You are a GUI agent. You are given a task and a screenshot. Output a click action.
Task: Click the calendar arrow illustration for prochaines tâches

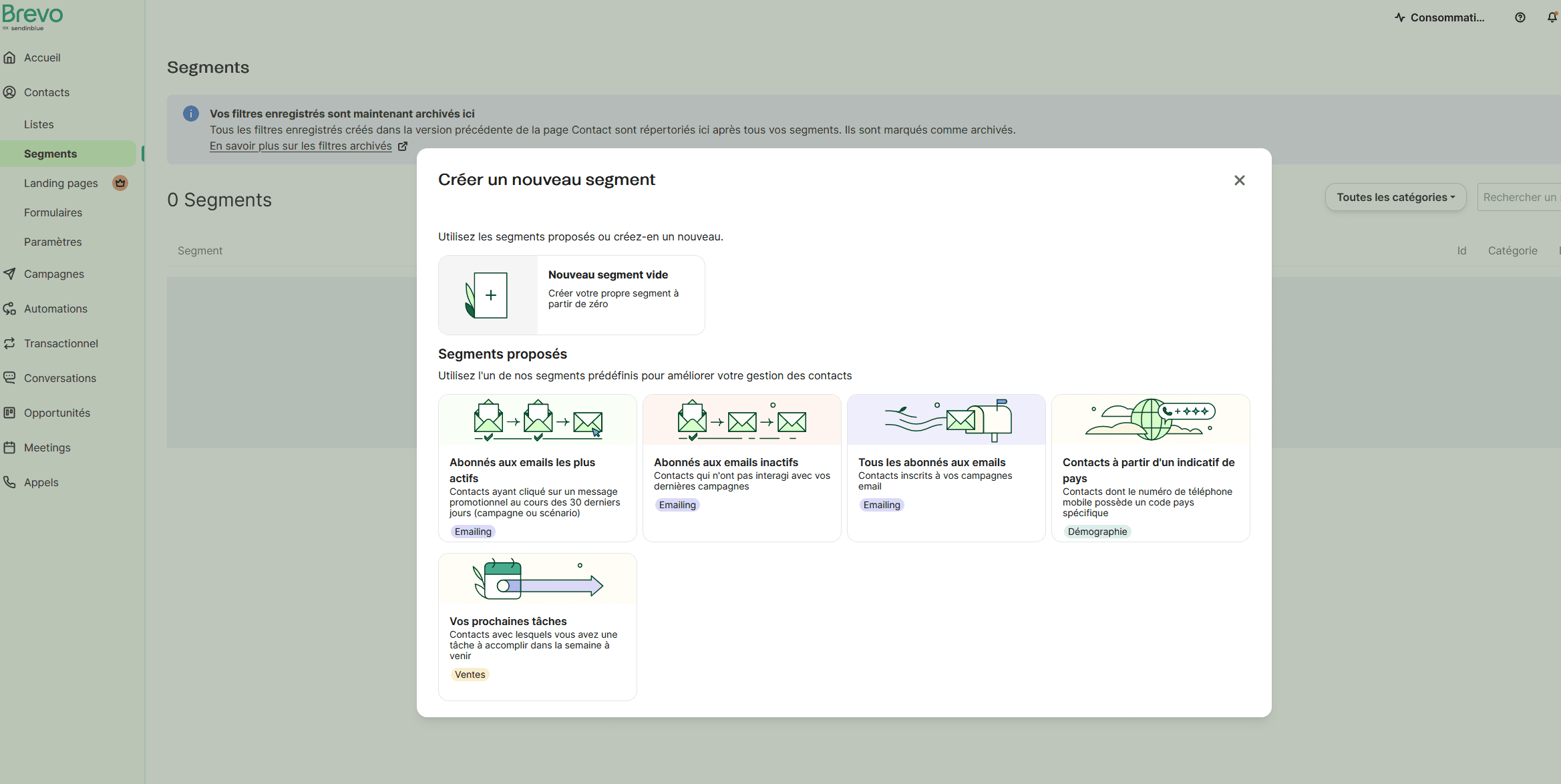538,579
